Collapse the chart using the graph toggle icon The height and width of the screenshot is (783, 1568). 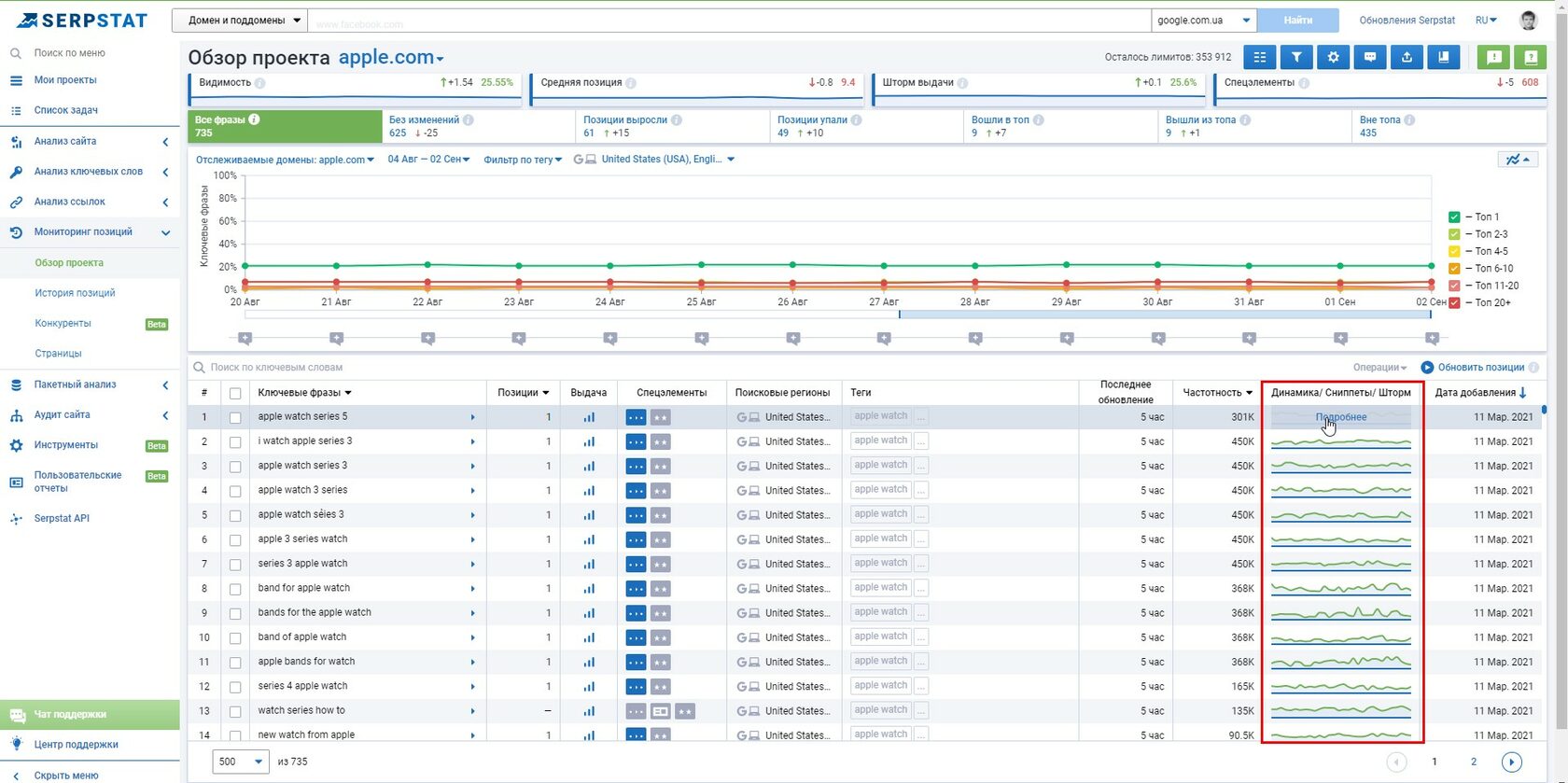point(1518,160)
